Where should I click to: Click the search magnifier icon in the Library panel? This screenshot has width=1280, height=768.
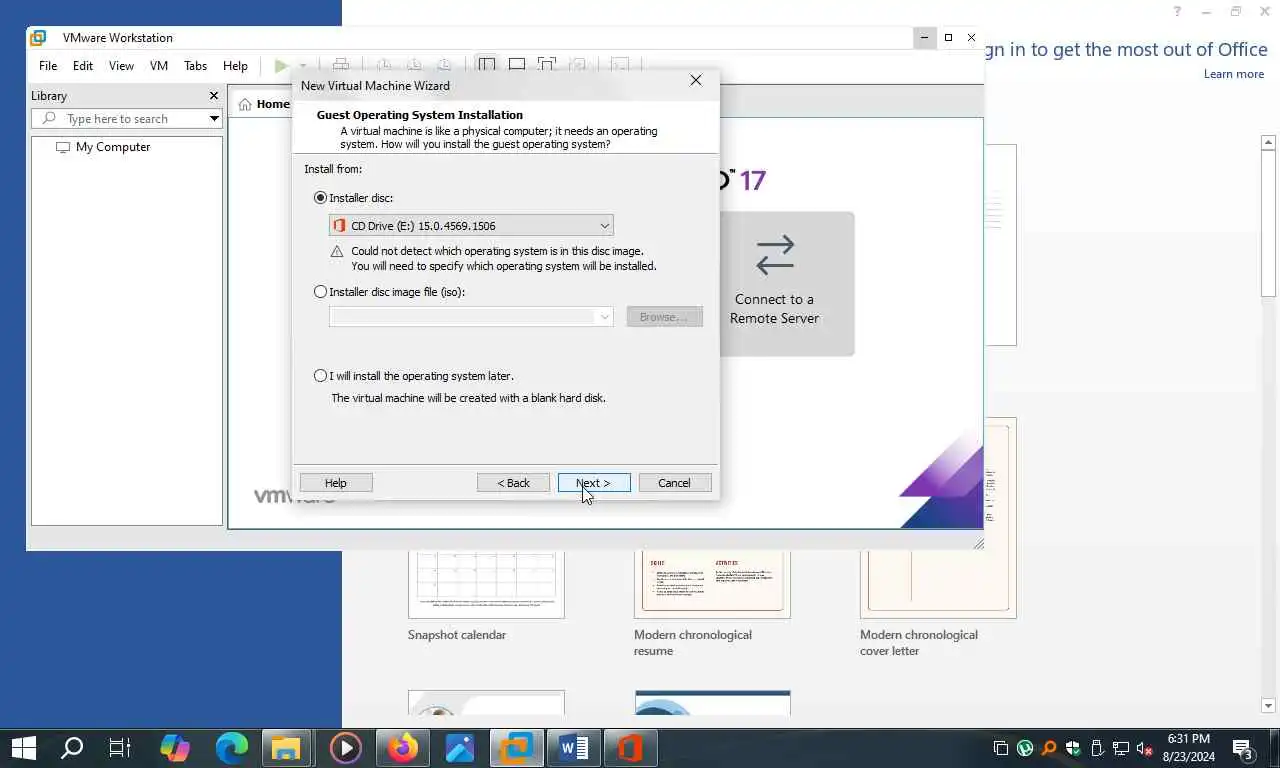pyautogui.click(x=49, y=119)
